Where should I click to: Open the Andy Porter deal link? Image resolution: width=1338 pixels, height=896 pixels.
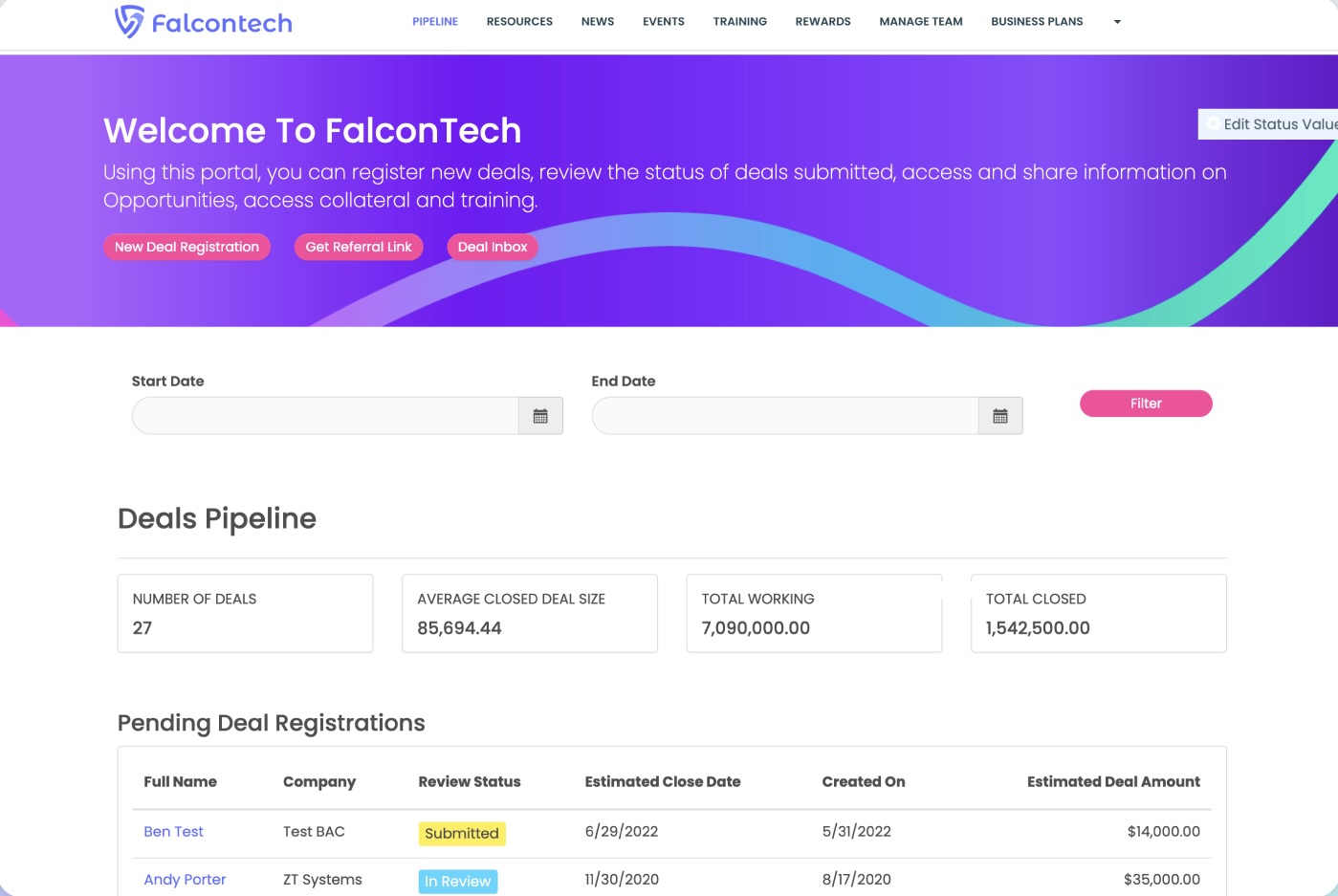point(185,880)
